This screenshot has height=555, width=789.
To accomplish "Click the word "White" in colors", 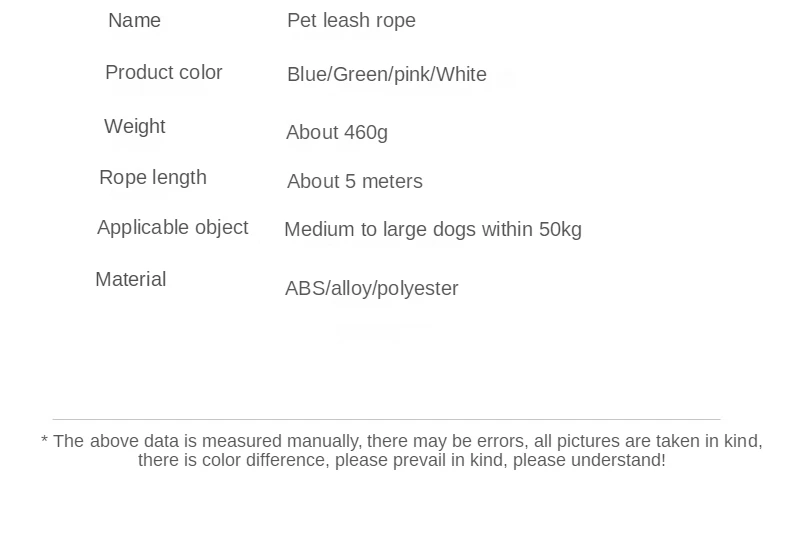I will pyautogui.click(x=462, y=75).
